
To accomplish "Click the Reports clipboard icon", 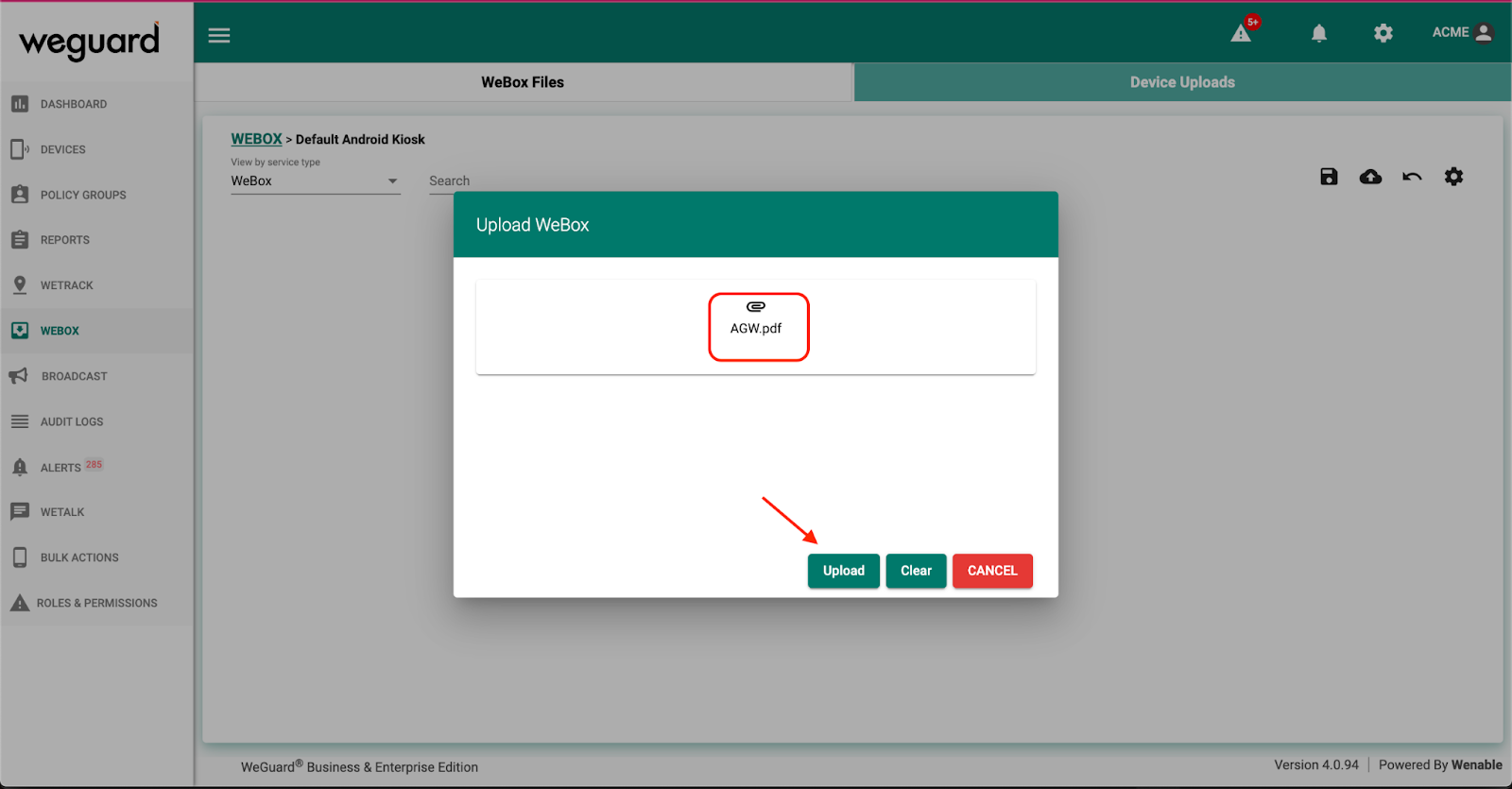I will (20, 240).
